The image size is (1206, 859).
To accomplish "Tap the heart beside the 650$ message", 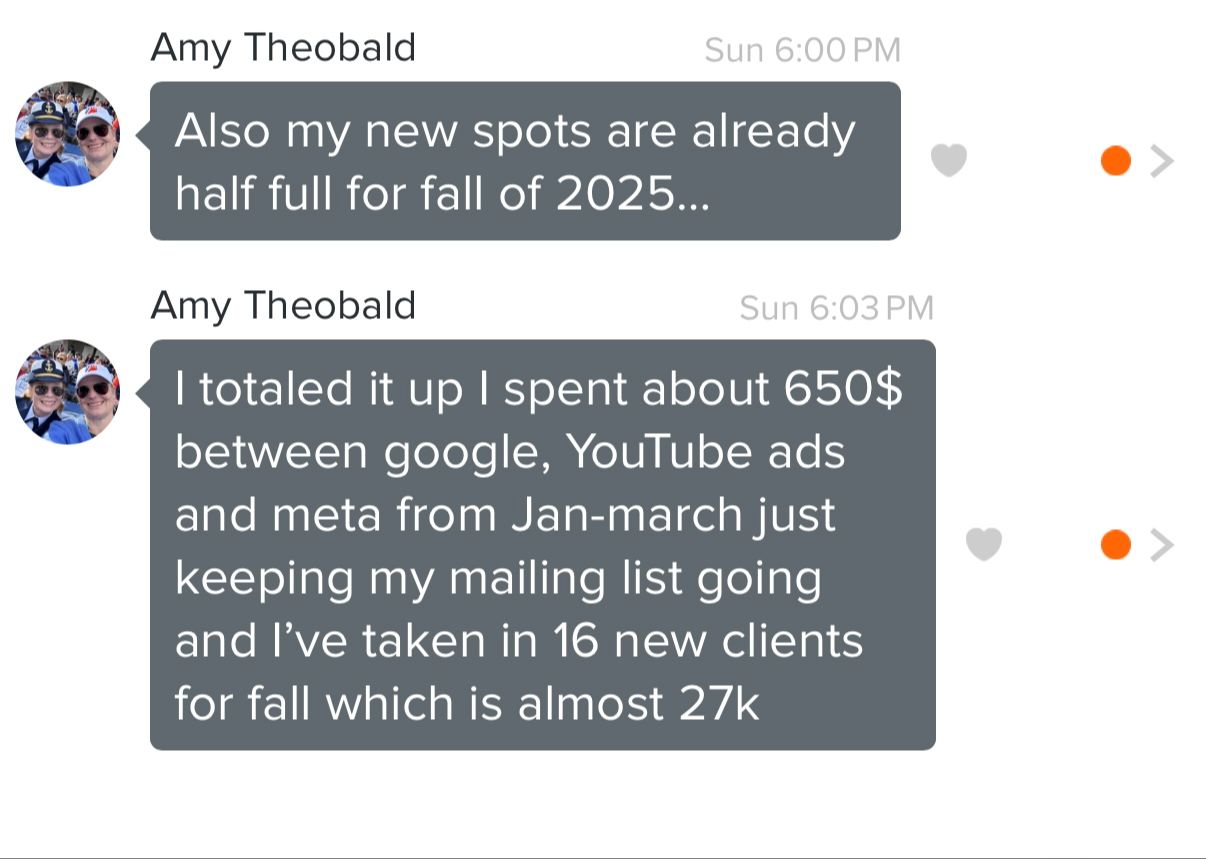I will tap(984, 544).
